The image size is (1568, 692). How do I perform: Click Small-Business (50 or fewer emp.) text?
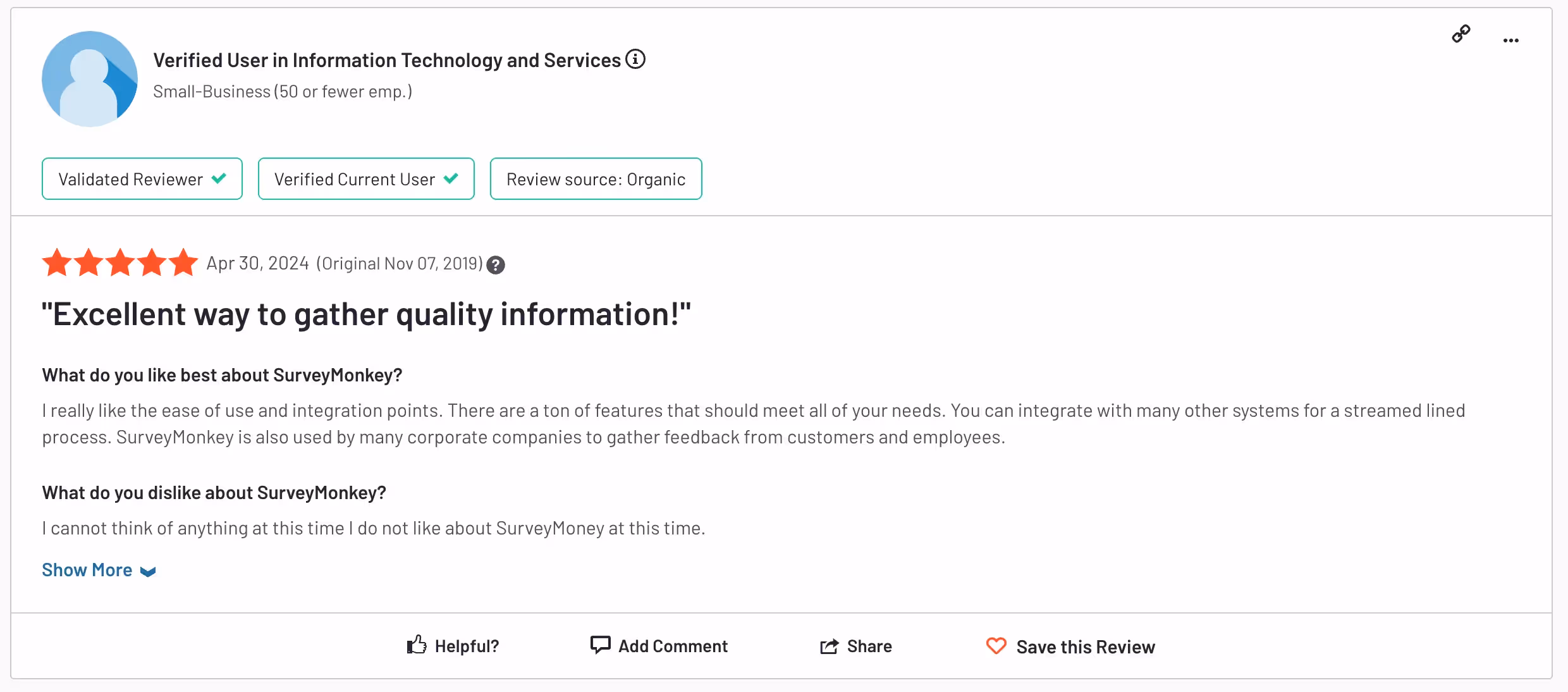pos(283,92)
